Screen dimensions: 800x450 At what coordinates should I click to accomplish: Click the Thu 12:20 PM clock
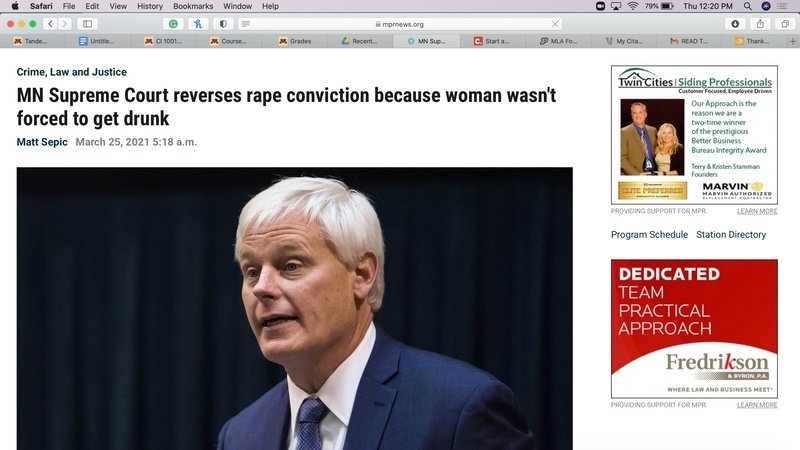point(708,6)
